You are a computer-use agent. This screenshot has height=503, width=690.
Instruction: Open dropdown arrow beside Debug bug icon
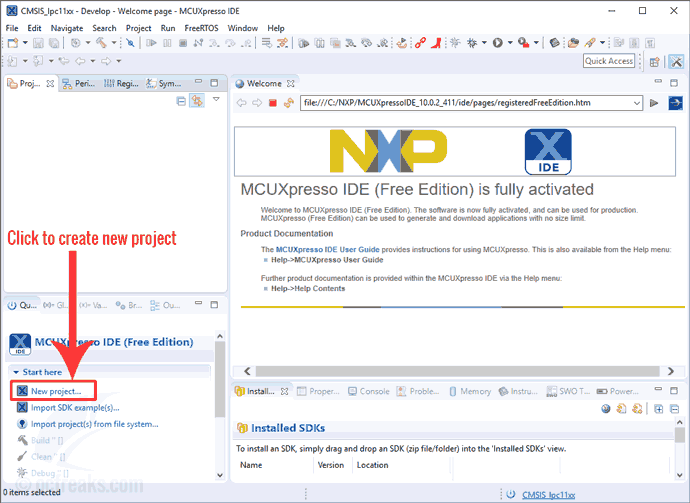484,43
